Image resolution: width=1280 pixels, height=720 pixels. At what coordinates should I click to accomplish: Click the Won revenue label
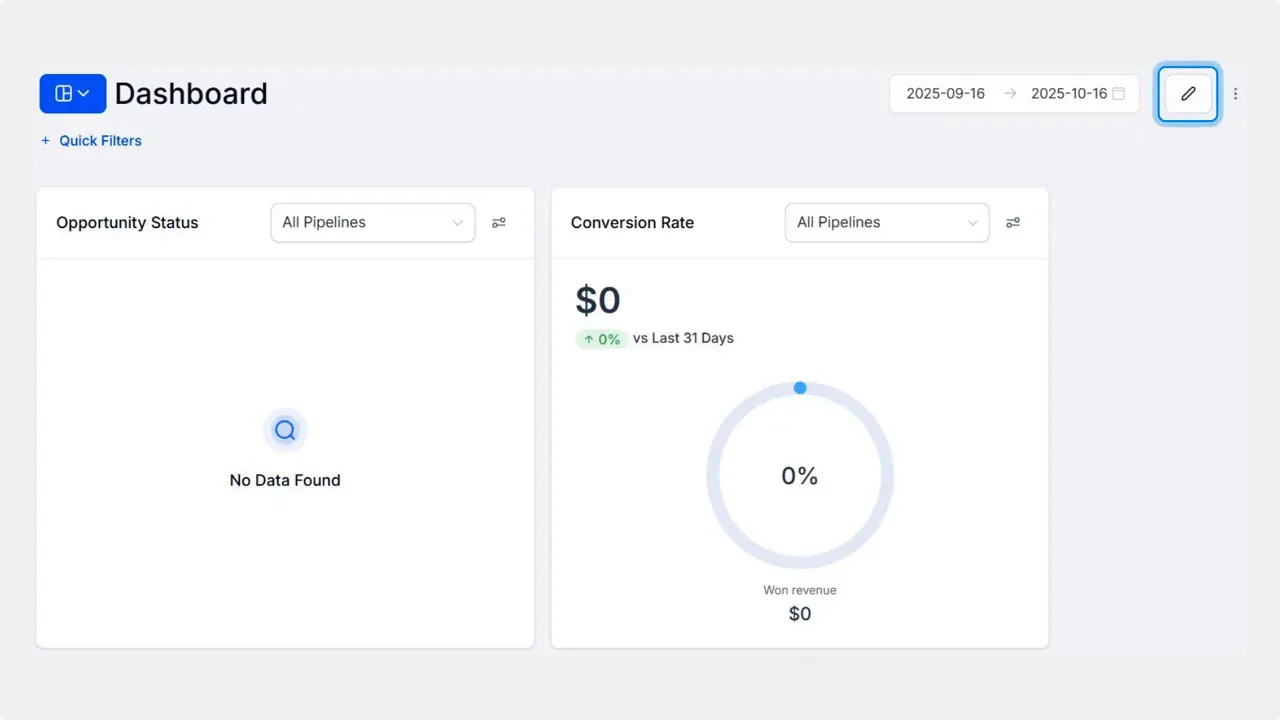[800, 590]
